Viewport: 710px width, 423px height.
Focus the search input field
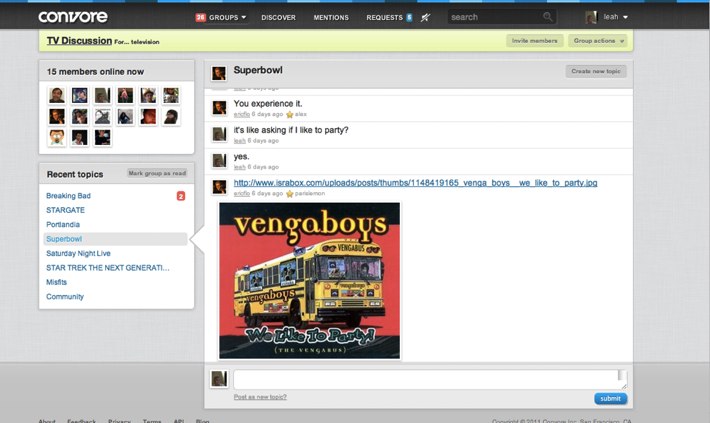[x=494, y=17]
